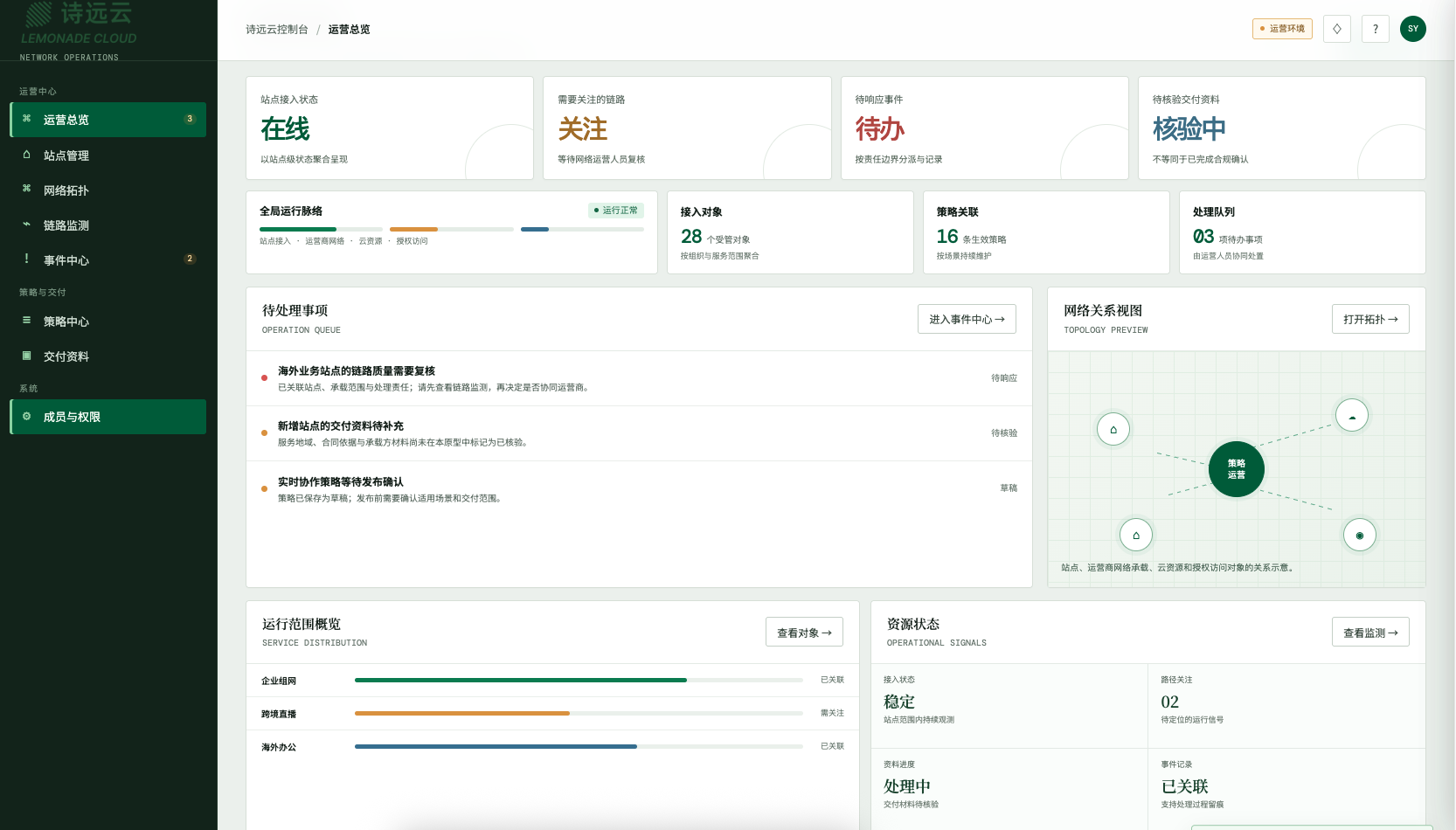The height and width of the screenshot is (830, 1456).
Task: Open the SY user avatar menu
Action: coord(1413,29)
